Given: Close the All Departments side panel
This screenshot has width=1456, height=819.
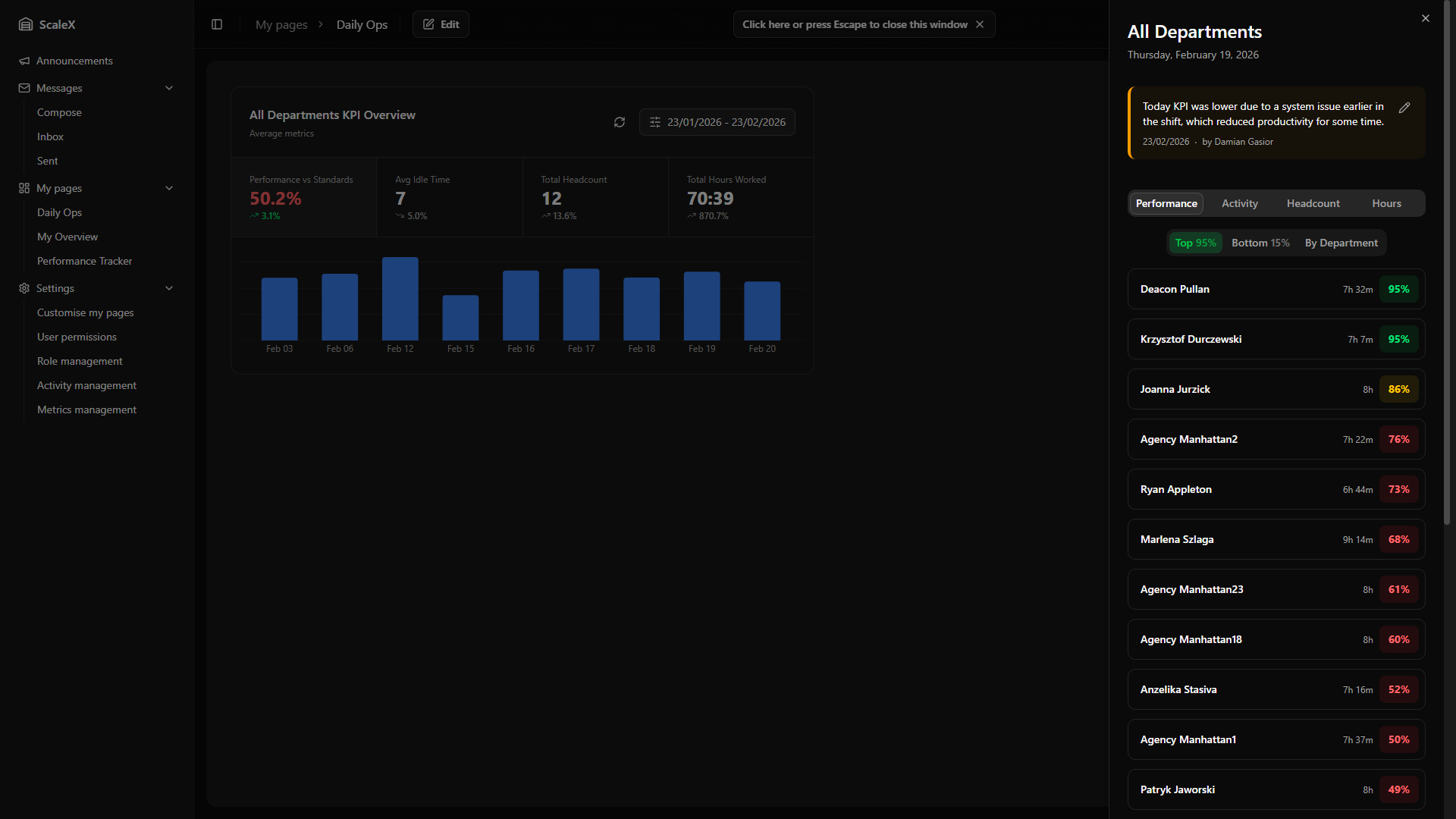Looking at the screenshot, I should pyautogui.click(x=1426, y=18).
